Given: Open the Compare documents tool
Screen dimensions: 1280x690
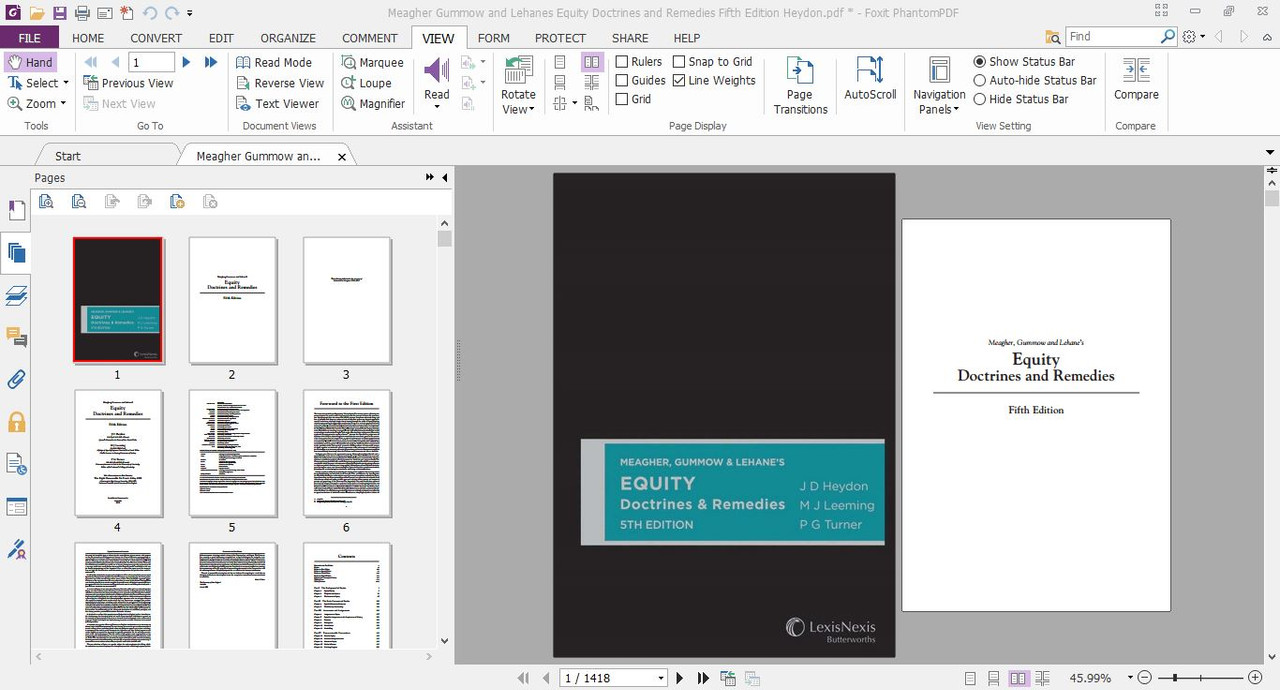Looking at the screenshot, I should pyautogui.click(x=1136, y=78).
